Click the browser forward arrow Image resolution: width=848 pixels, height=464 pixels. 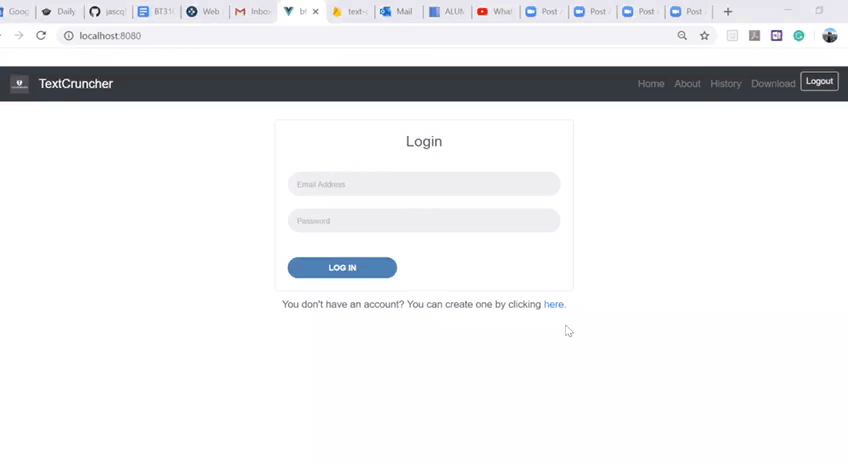tap(19, 36)
